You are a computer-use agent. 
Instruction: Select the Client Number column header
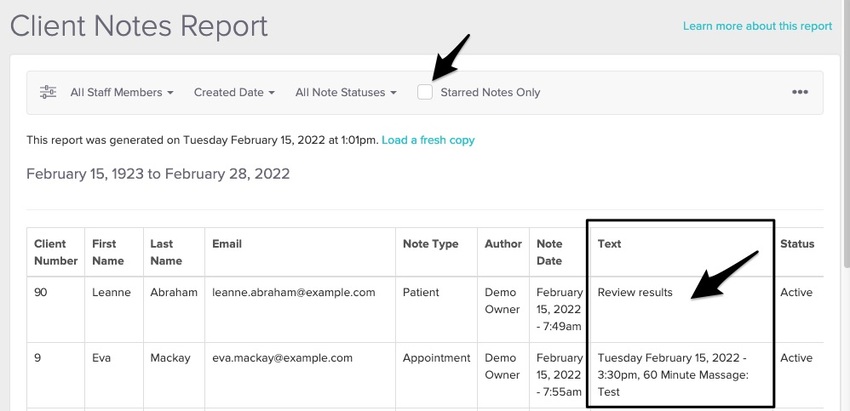56,252
